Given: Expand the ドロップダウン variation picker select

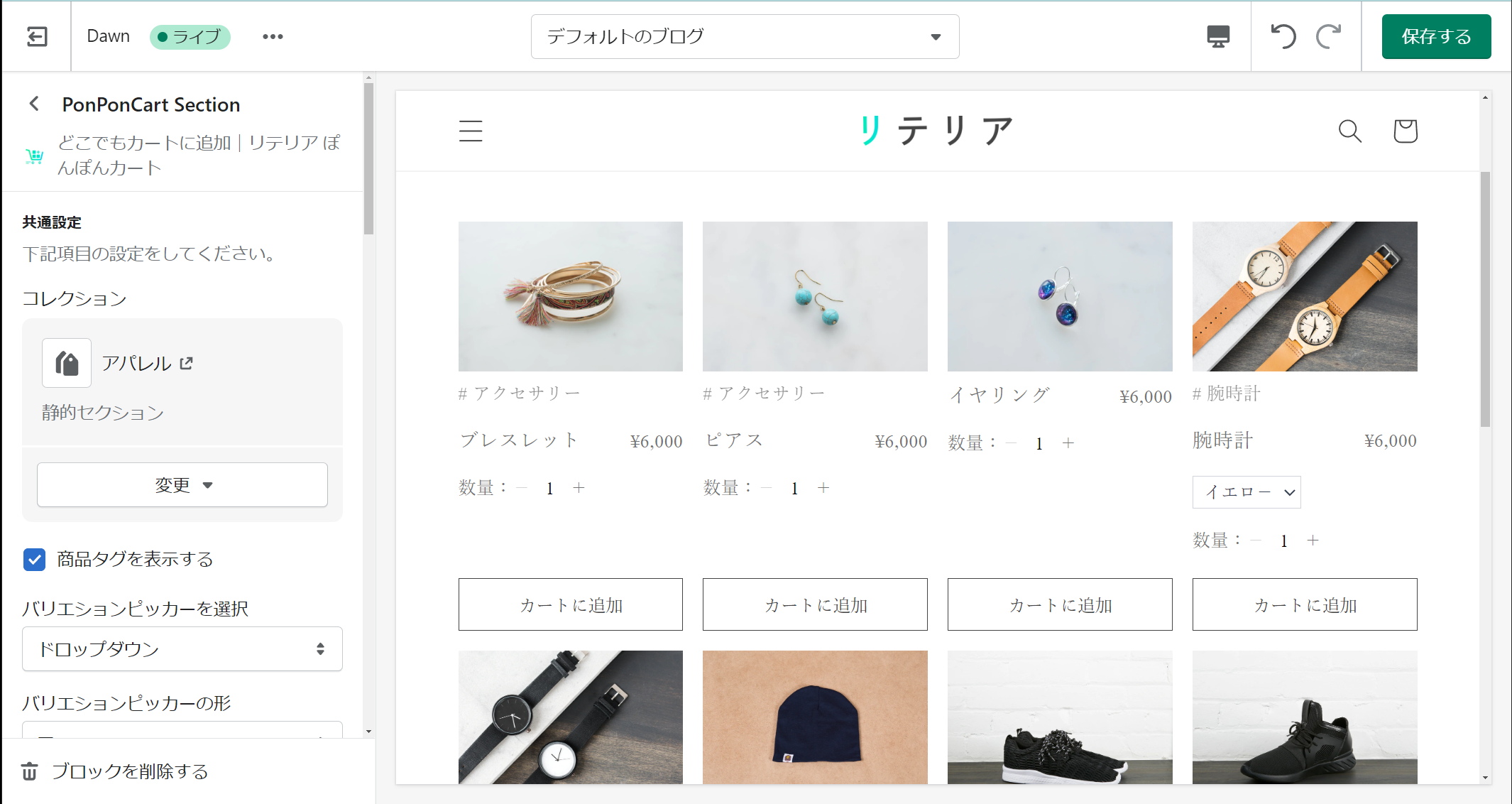Looking at the screenshot, I should pyautogui.click(x=182, y=648).
